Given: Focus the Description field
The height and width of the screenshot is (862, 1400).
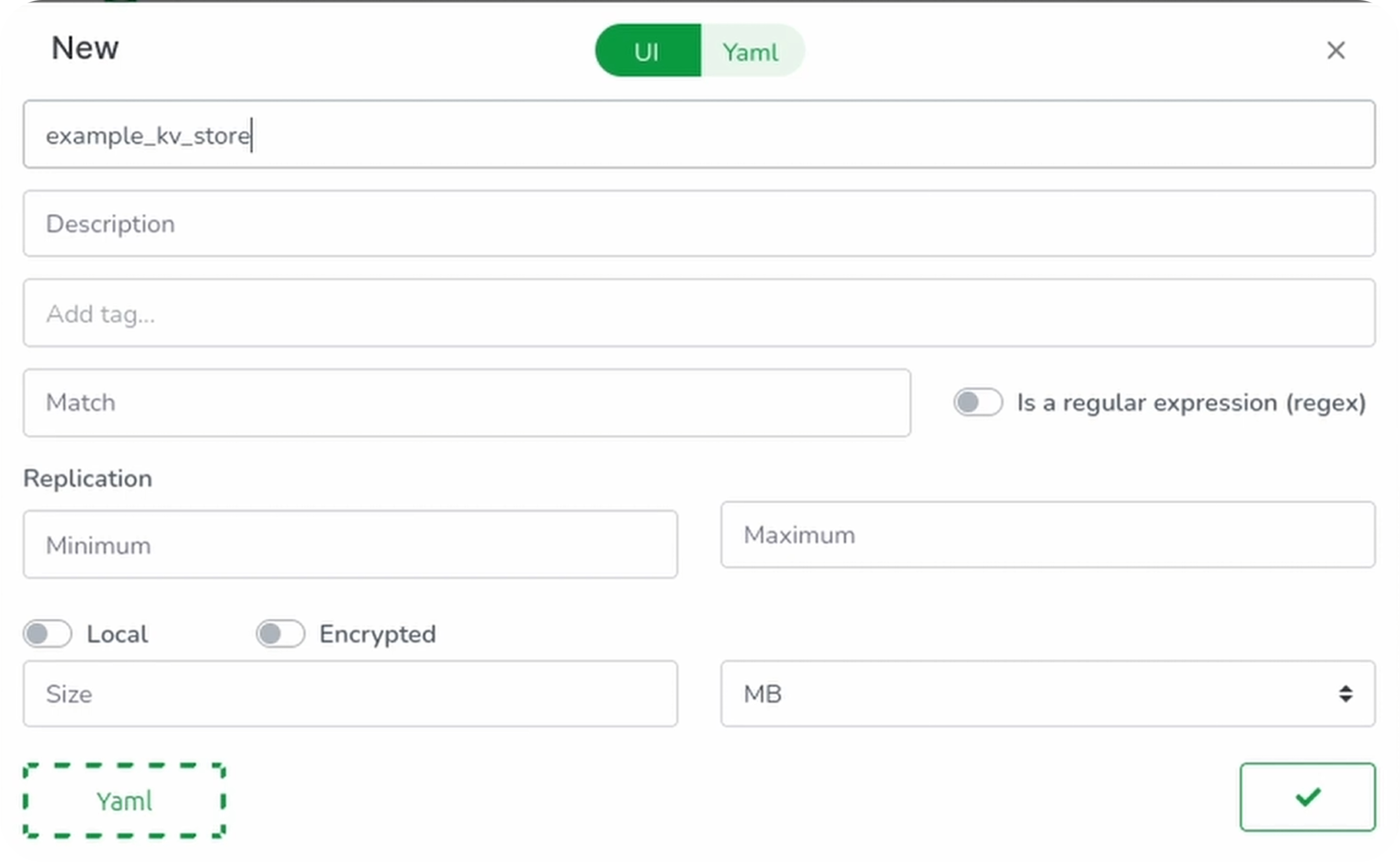Looking at the screenshot, I should pos(699,224).
